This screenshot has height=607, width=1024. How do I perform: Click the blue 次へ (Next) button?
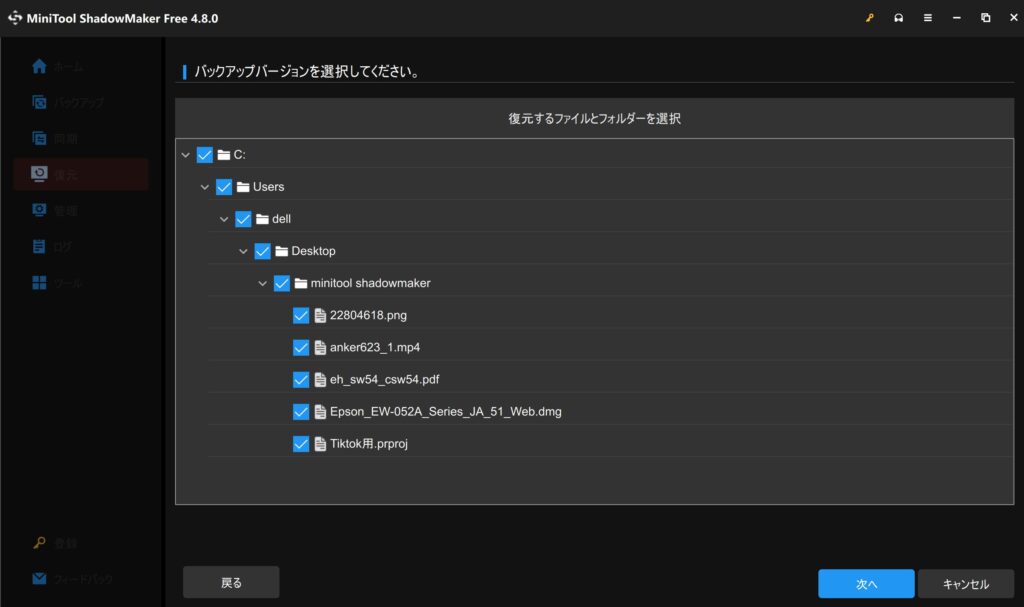pyautogui.click(x=865, y=583)
